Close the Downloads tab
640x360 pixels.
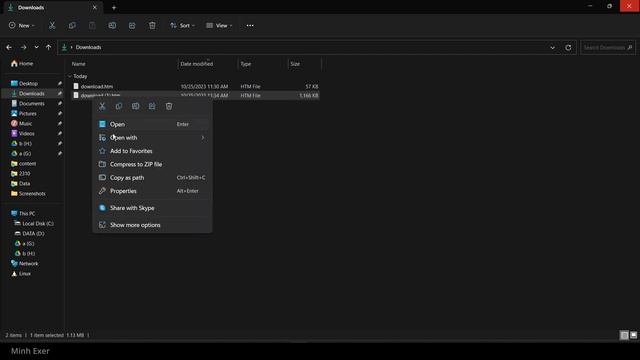click(95, 7)
